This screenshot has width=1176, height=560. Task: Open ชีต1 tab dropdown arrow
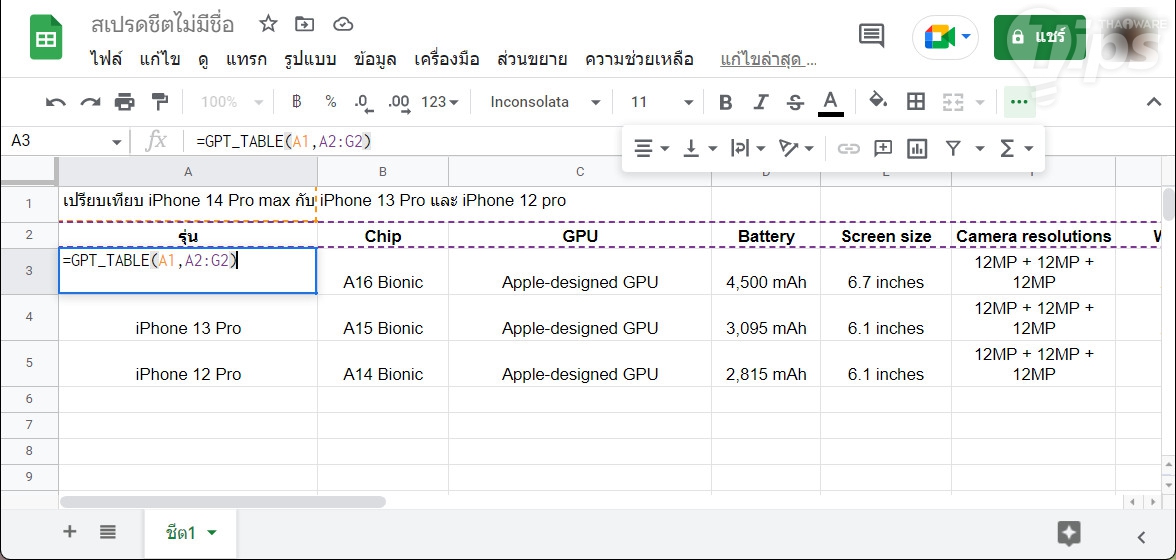click(212, 533)
